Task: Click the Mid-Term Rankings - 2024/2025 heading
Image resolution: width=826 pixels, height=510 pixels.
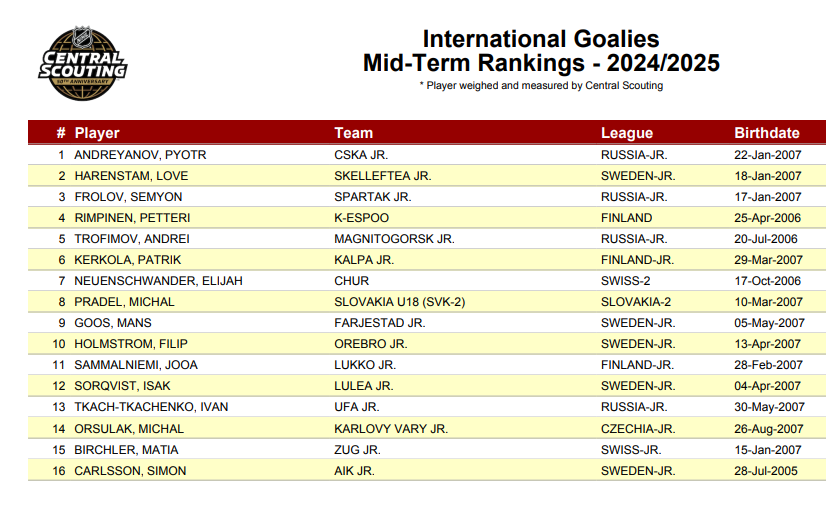Action: [x=541, y=64]
